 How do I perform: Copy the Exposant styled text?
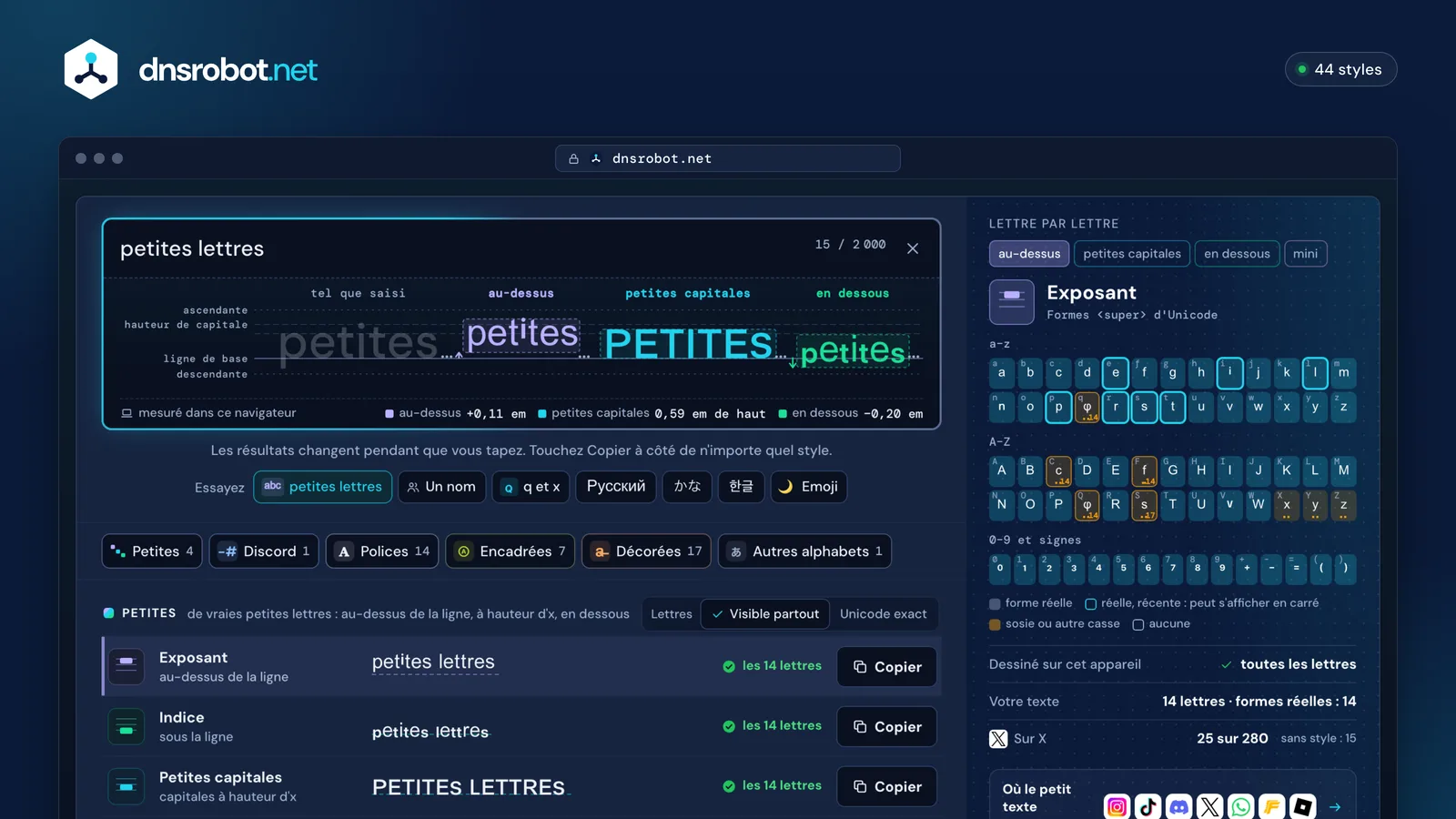pos(886,666)
